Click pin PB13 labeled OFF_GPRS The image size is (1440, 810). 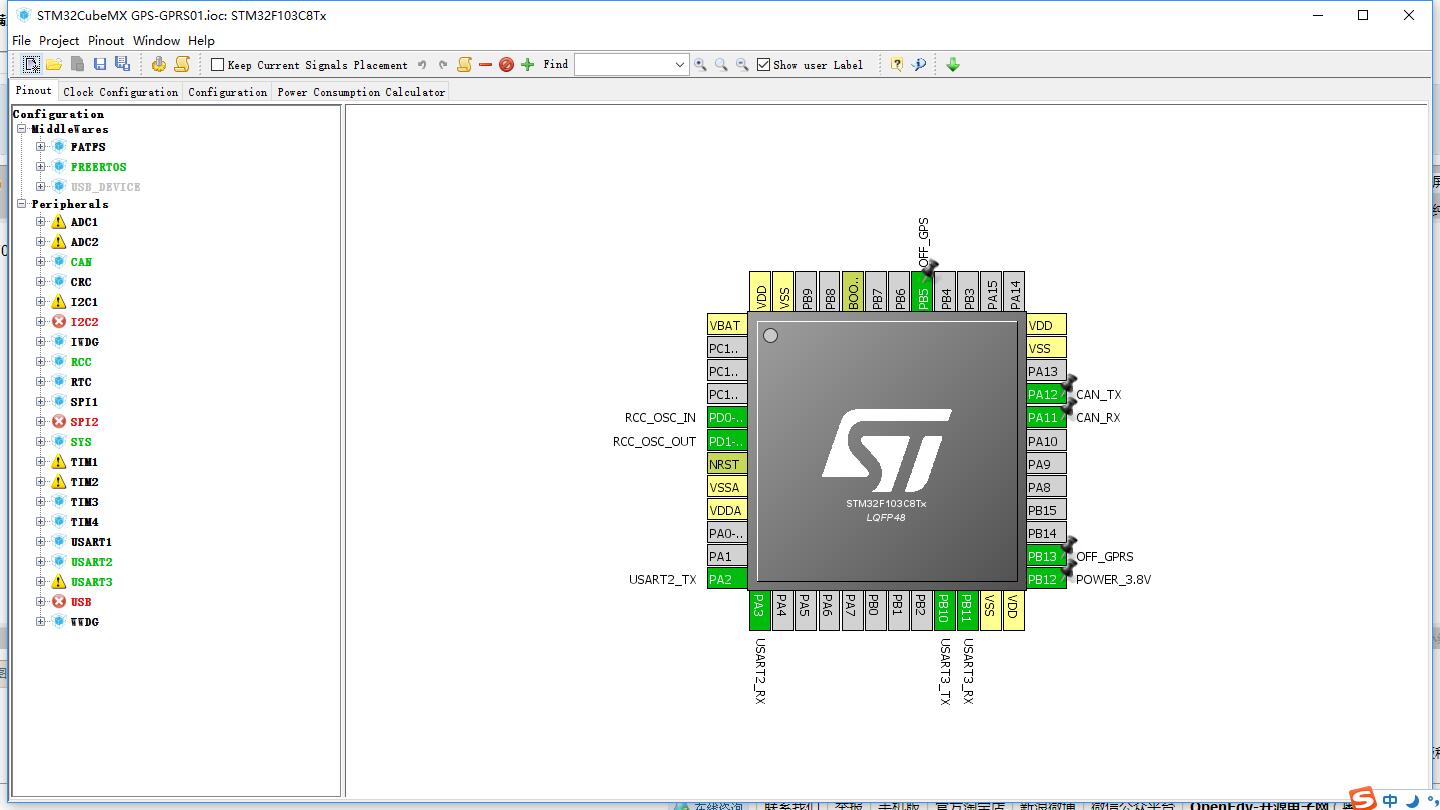pyautogui.click(x=1046, y=557)
